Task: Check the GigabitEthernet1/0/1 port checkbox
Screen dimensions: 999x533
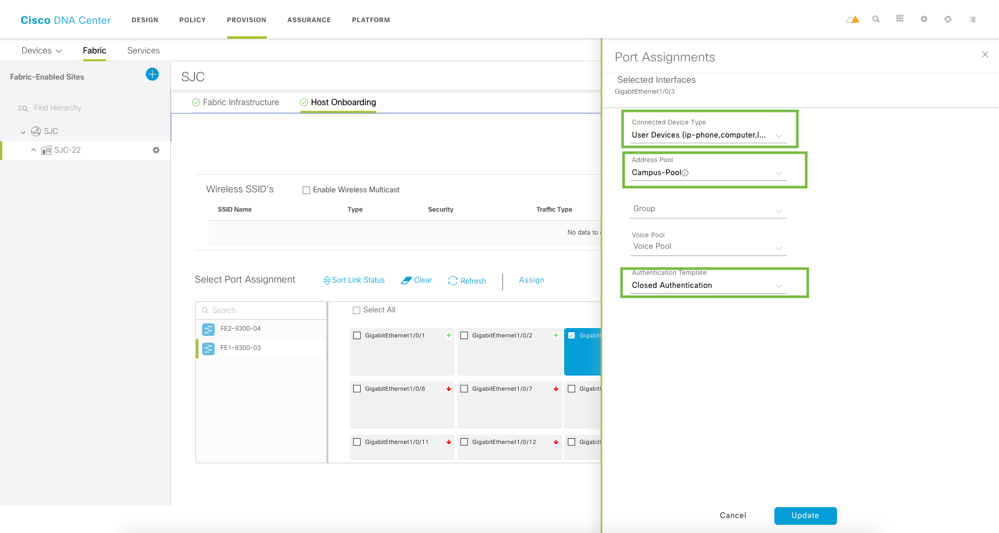Action: [x=357, y=336]
